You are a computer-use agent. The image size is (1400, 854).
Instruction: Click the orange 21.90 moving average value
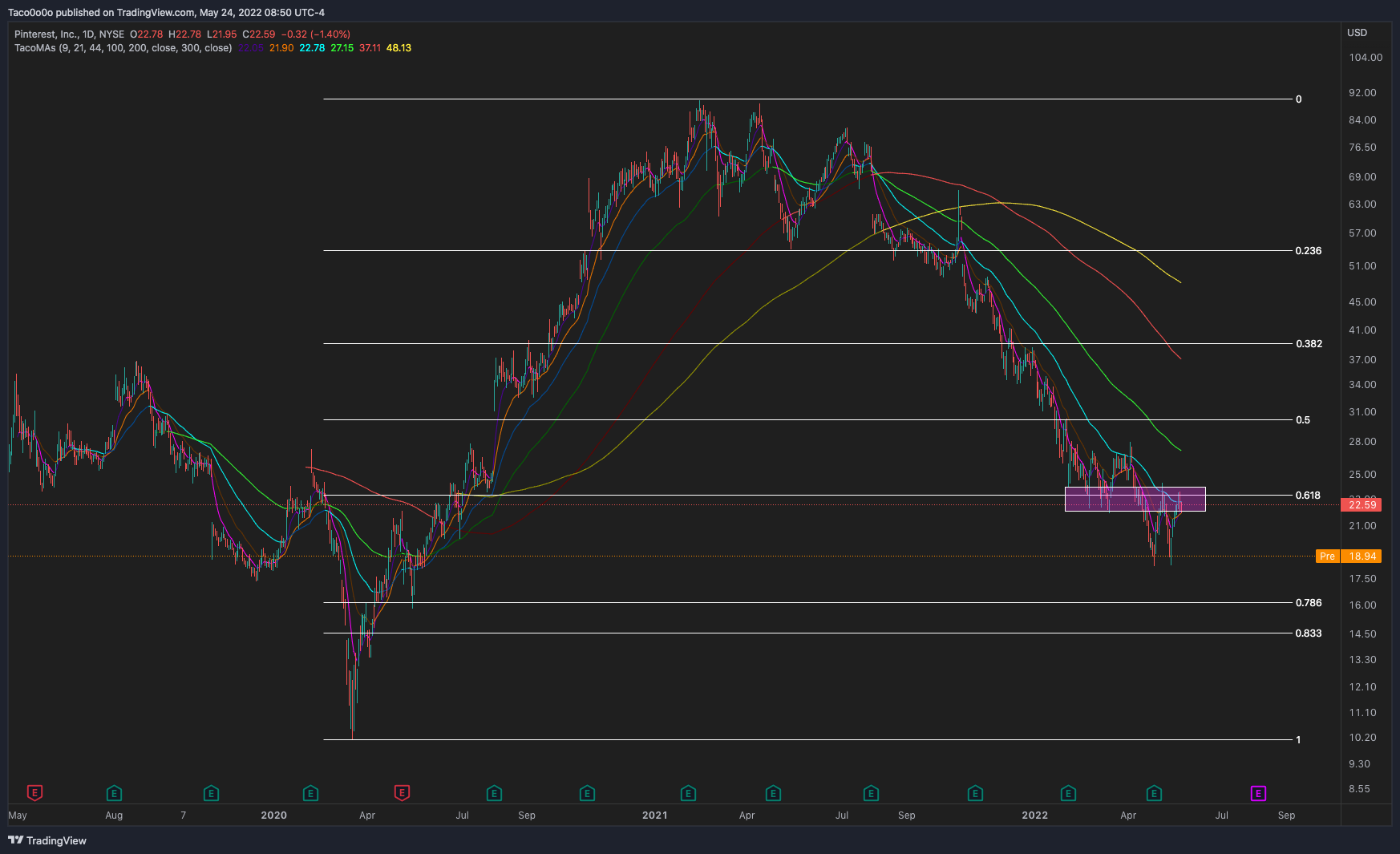tap(281, 48)
